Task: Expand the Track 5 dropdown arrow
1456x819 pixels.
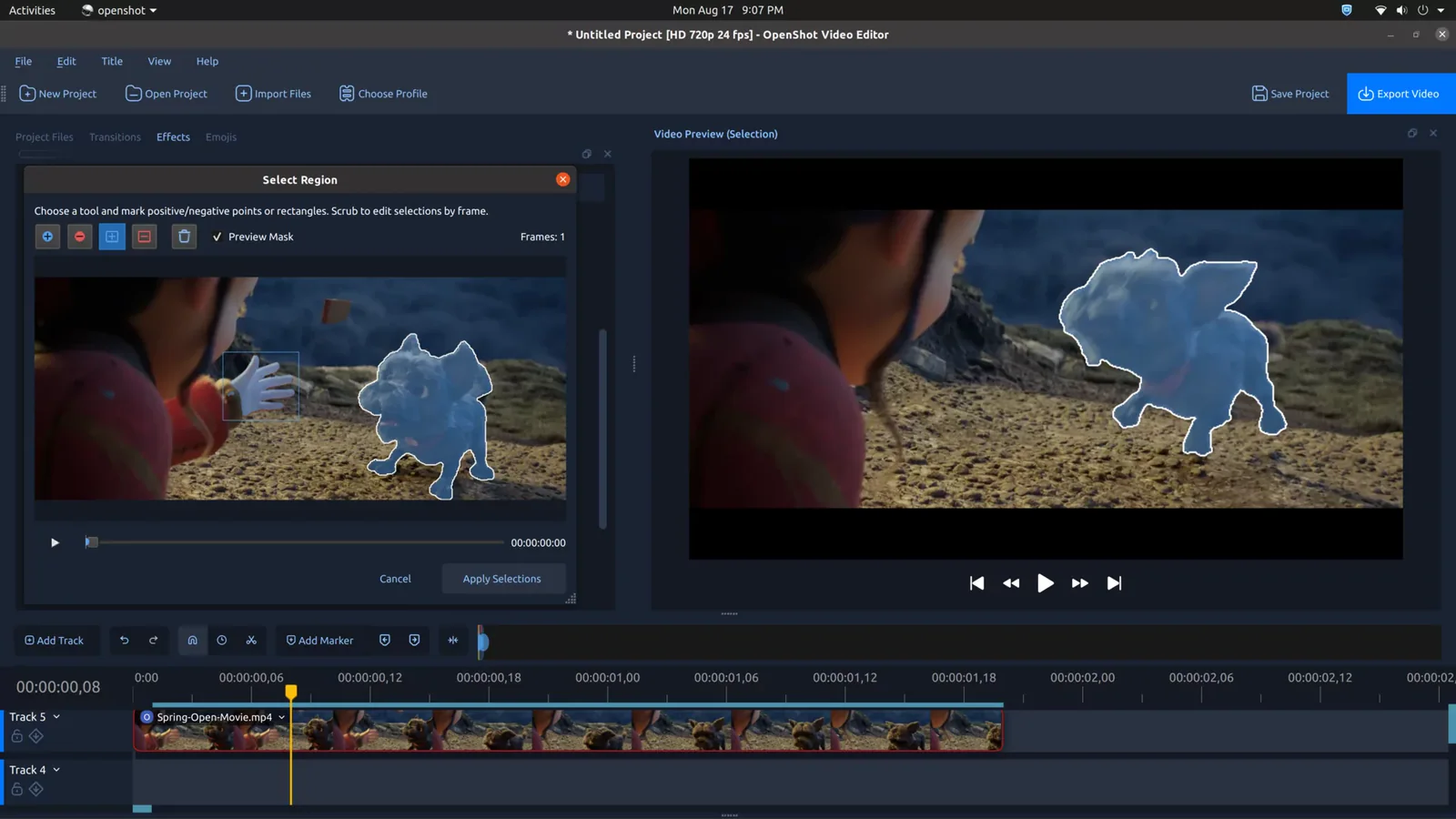Action: coord(56,717)
